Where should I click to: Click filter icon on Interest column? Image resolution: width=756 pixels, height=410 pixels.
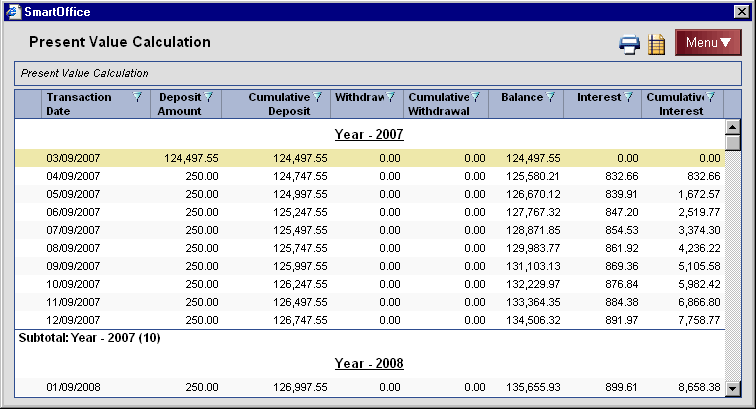point(629,97)
